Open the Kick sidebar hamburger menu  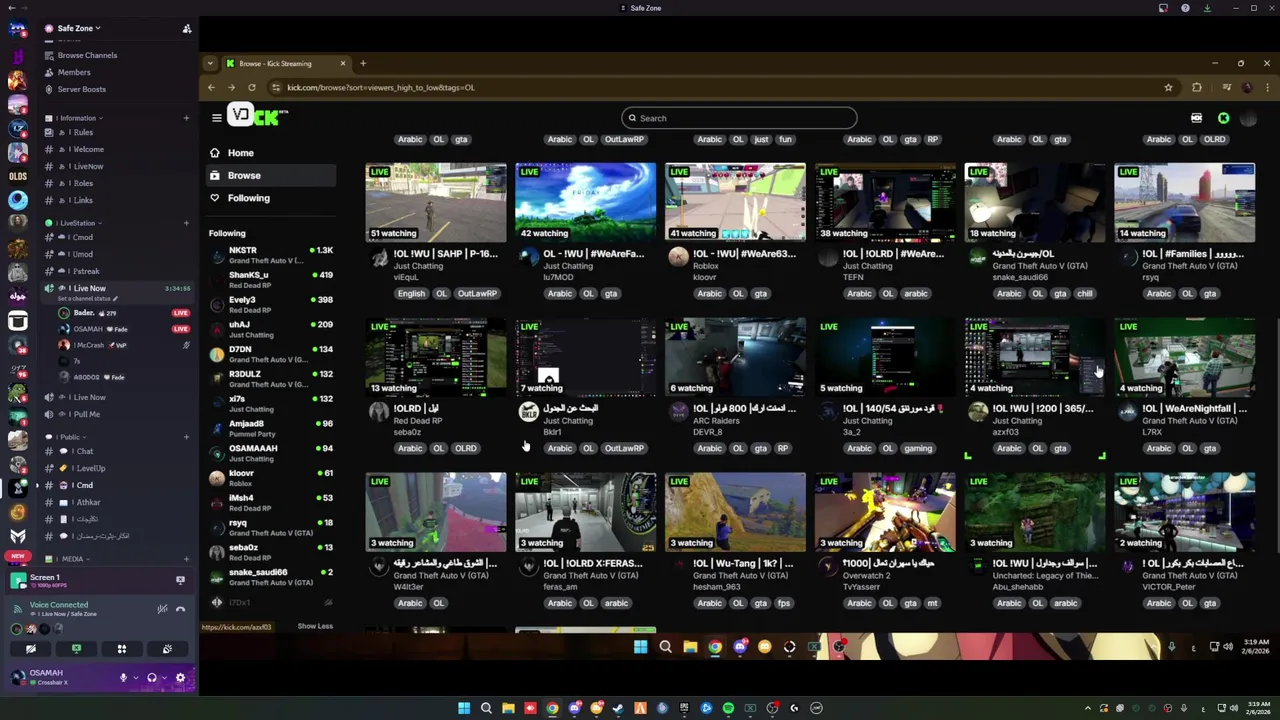pyautogui.click(x=216, y=118)
